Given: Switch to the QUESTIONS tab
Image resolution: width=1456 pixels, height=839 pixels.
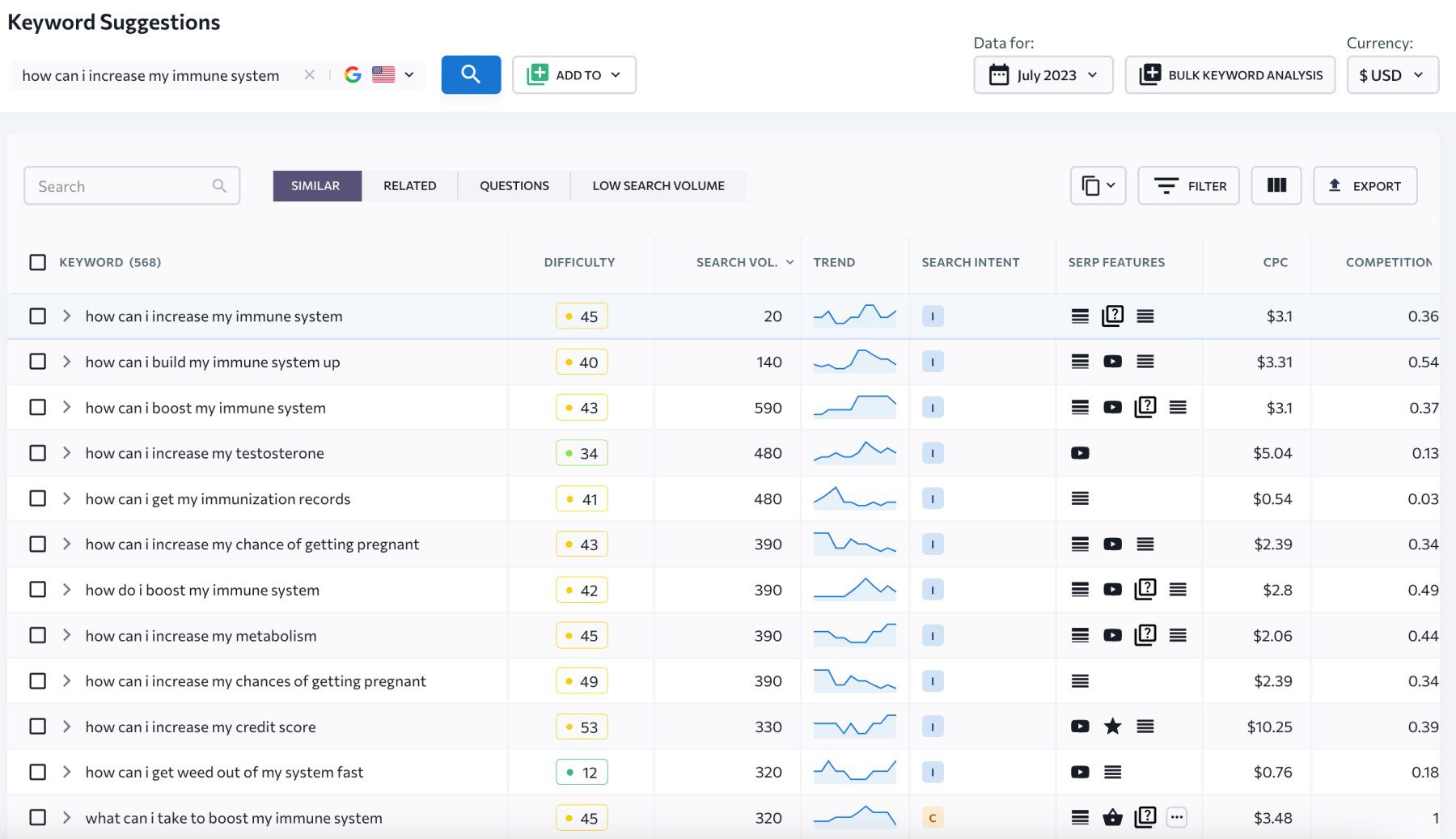Looking at the screenshot, I should pos(514,185).
